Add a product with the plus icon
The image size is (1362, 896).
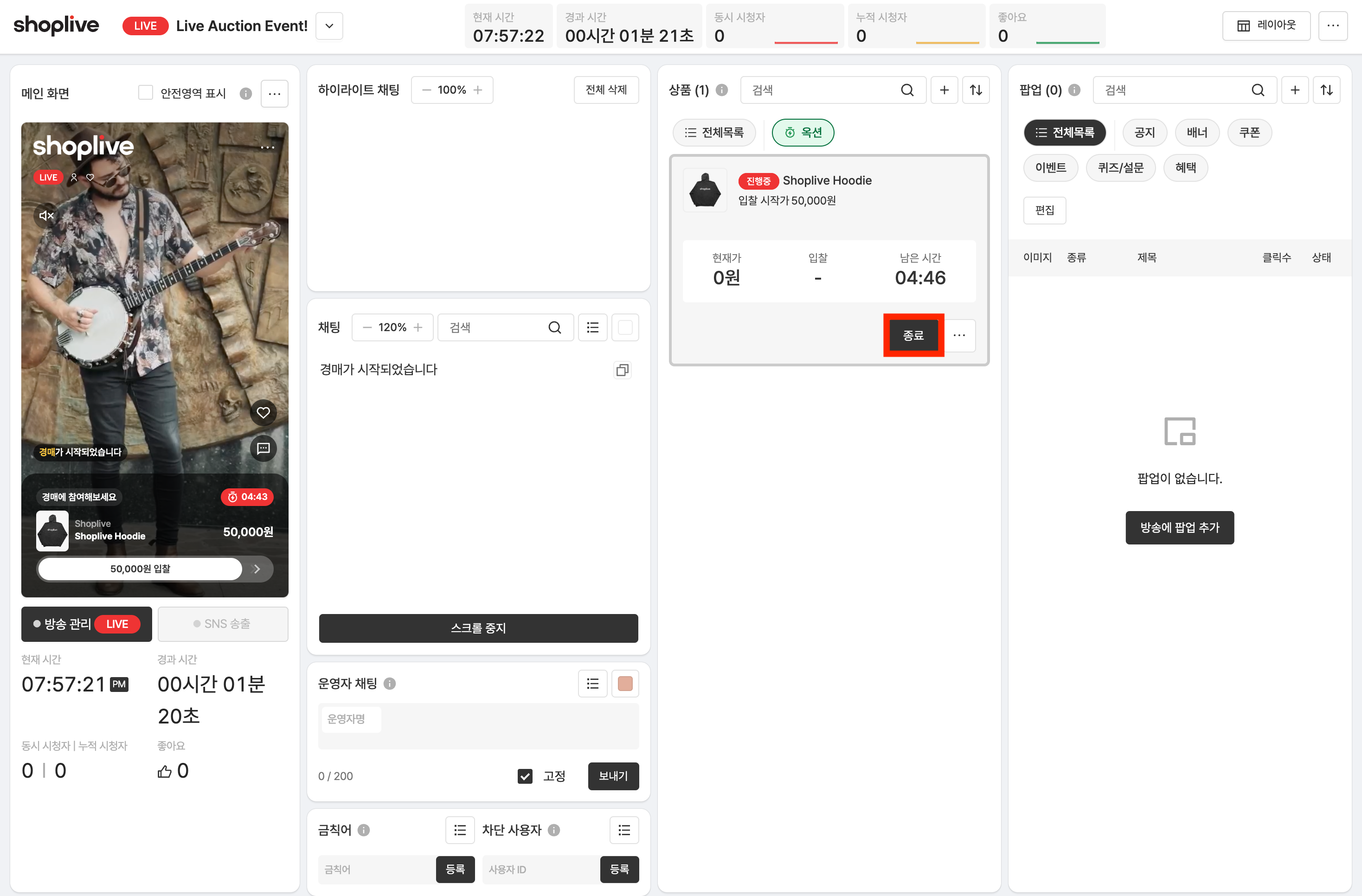(x=944, y=90)
